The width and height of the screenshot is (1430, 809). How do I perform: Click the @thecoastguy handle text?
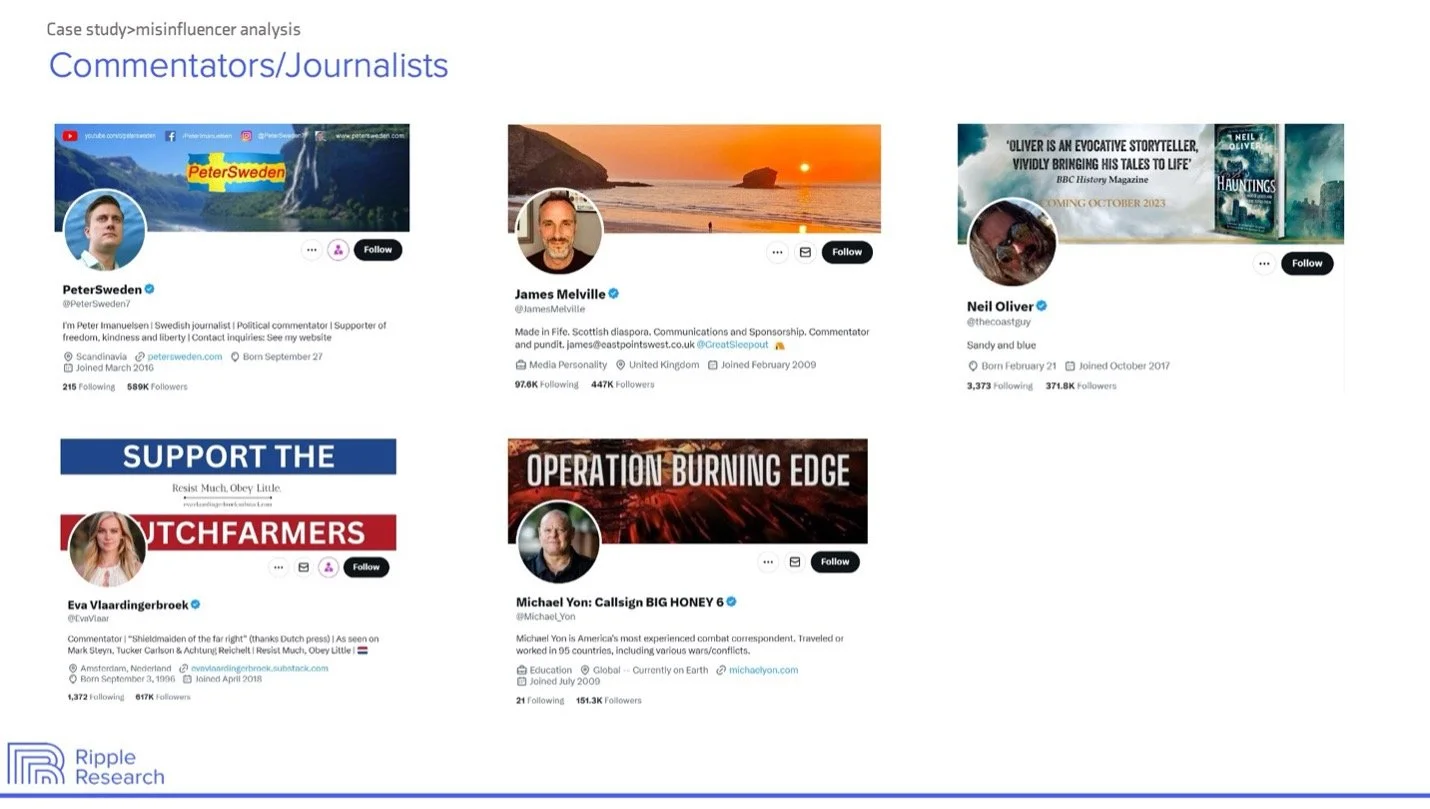click(999, 322)
